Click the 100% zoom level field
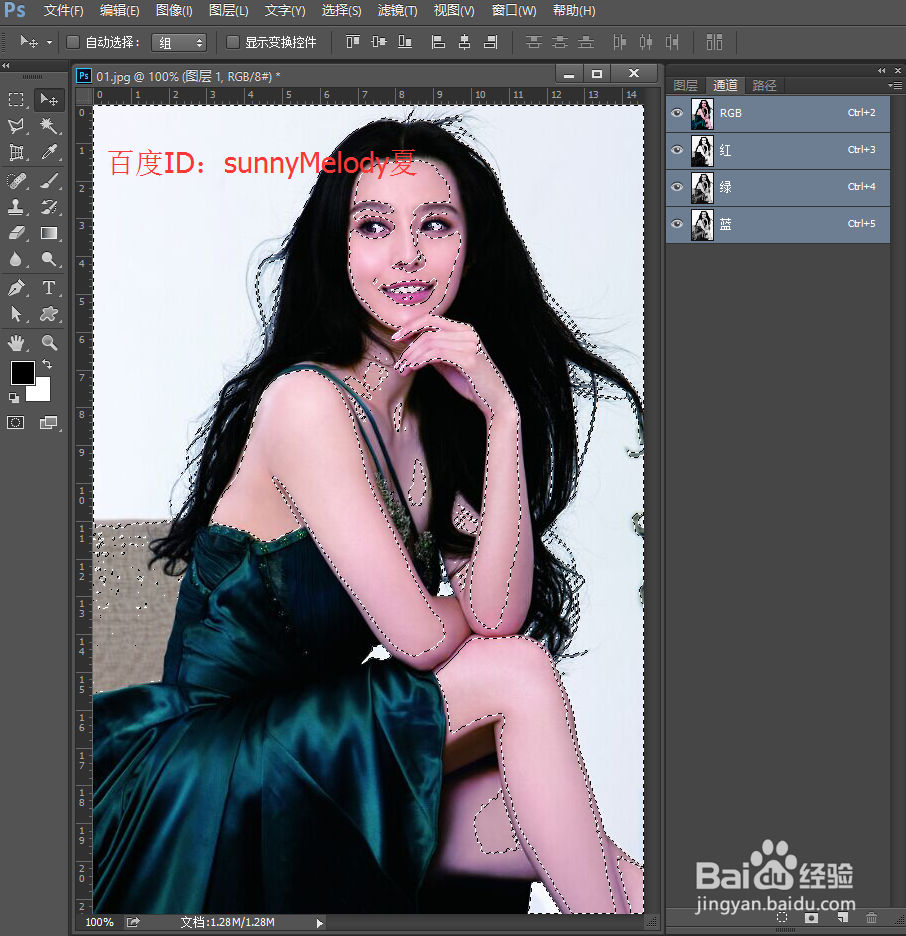This screenshot has width=906, height=936. 99,922
